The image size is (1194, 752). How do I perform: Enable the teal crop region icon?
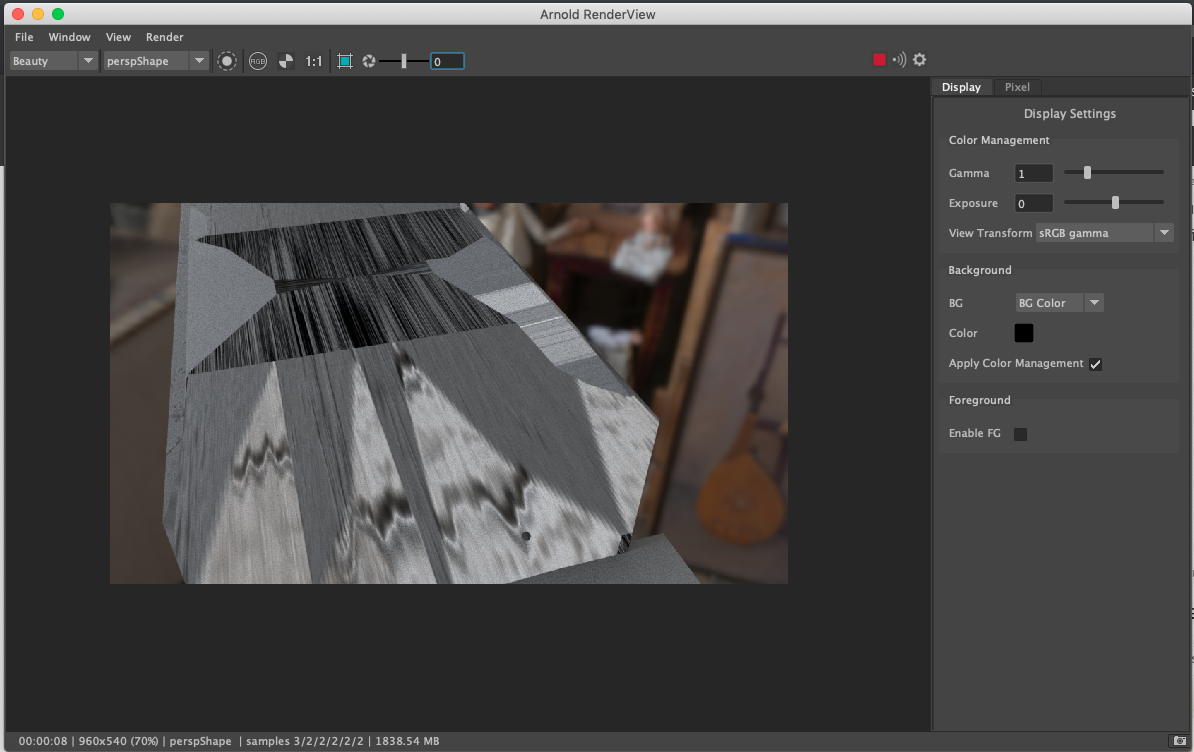click(344, 60)
